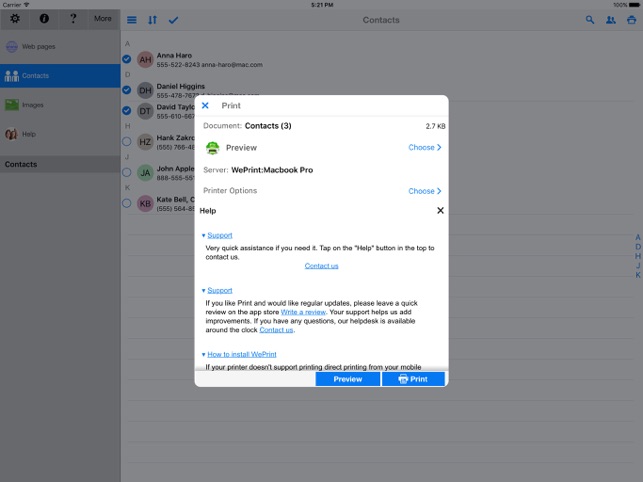Image resolution: width=643 pixels, height=482 pixels.
Task: Choose a printer next to Preview
Action: coord(424,147)
